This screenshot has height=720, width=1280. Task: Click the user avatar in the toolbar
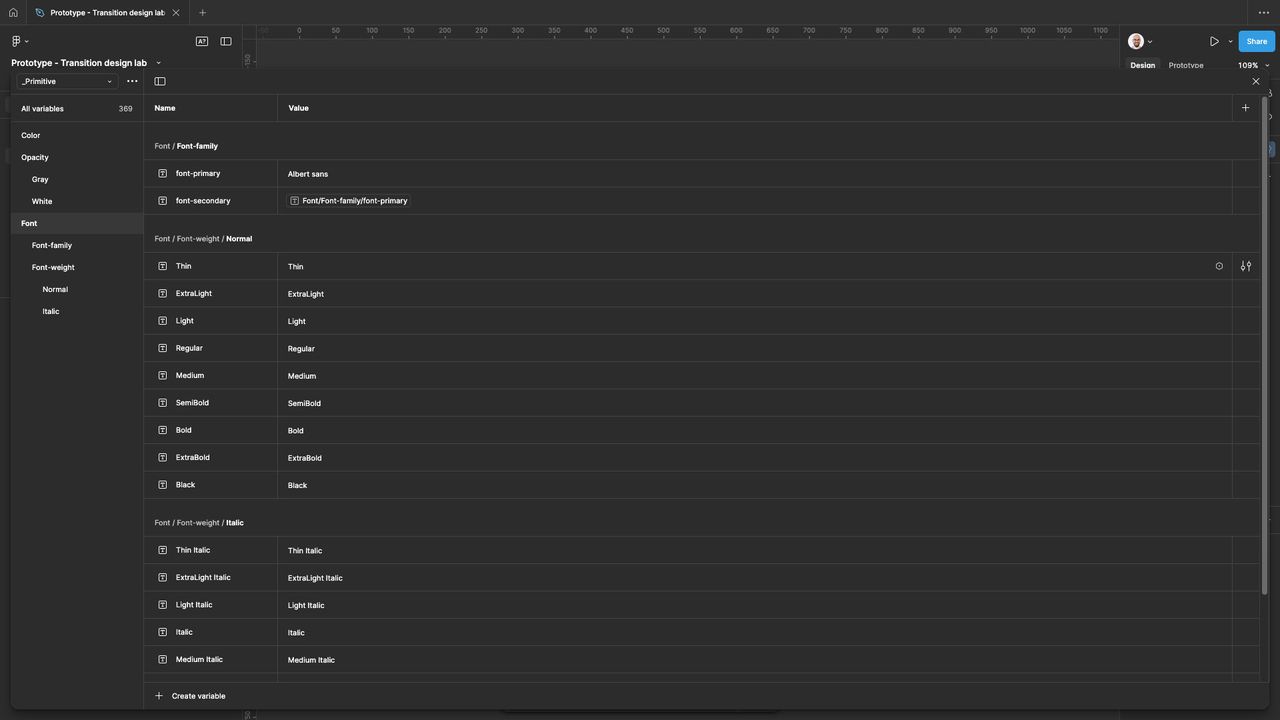(x=1136, y=41)
